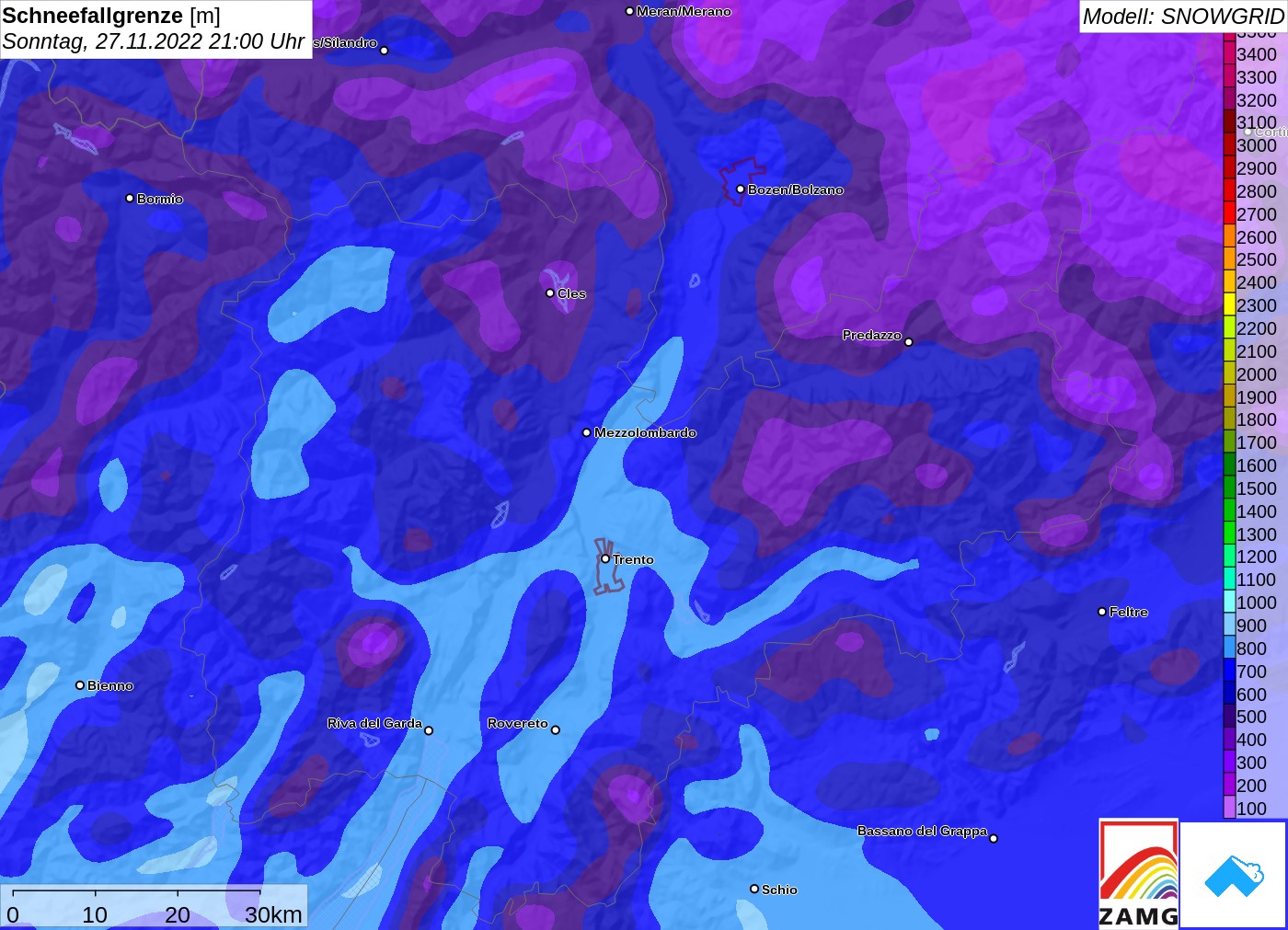
Task: Click the ZAMG logo
Action: click(x=1138, y=873)
